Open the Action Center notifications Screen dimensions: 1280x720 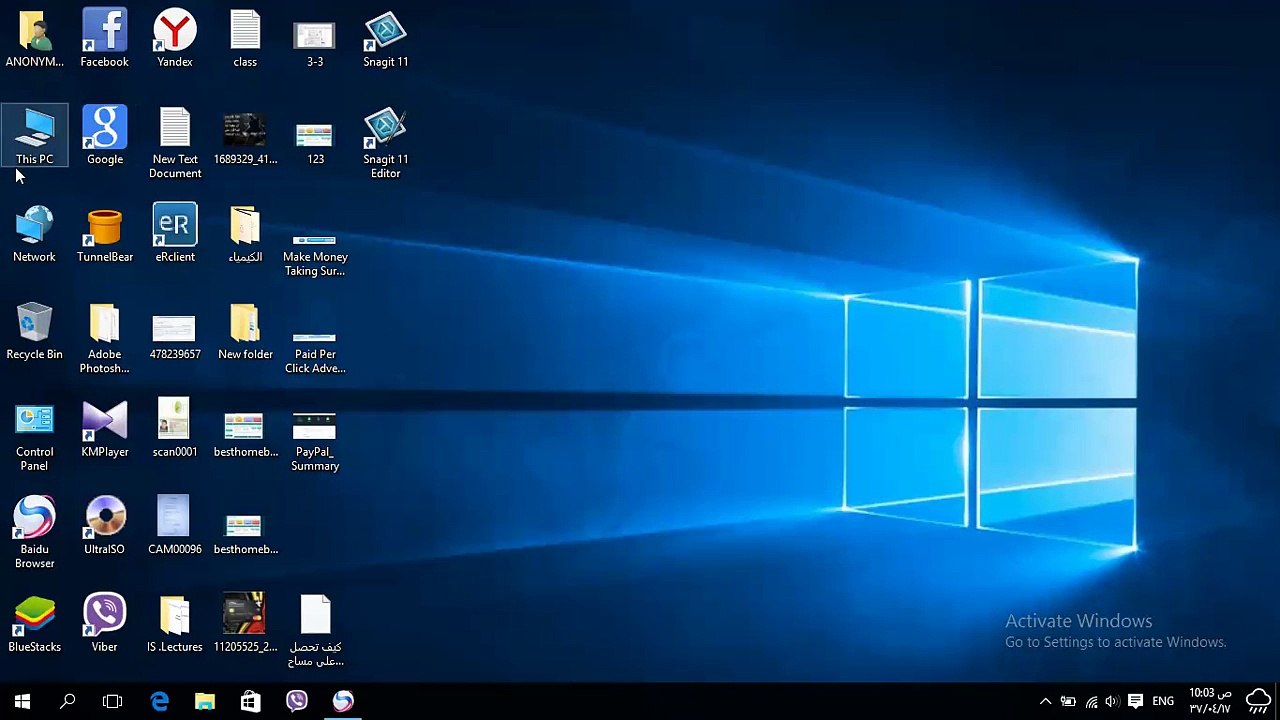pos(1135,702)
